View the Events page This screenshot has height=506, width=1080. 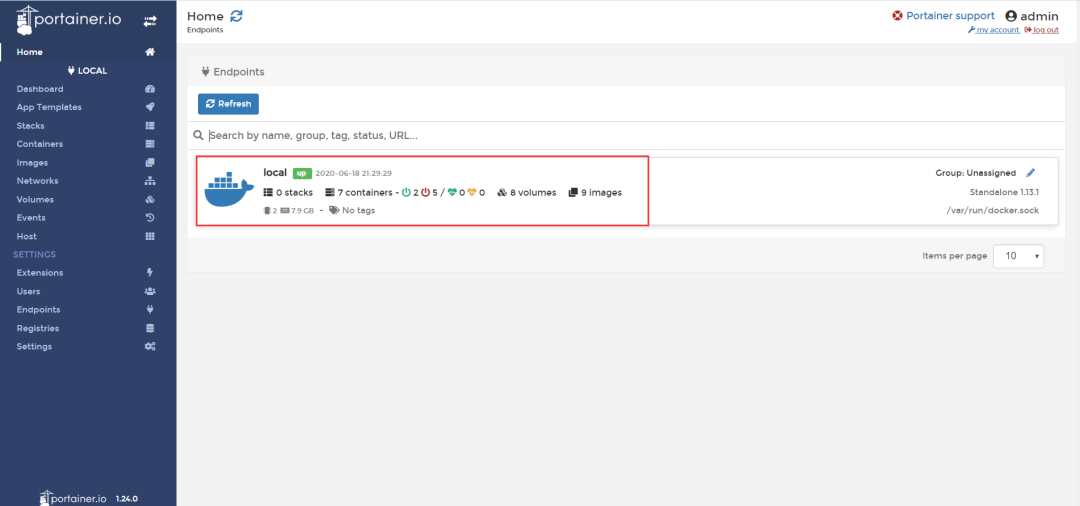click(31, 218)
